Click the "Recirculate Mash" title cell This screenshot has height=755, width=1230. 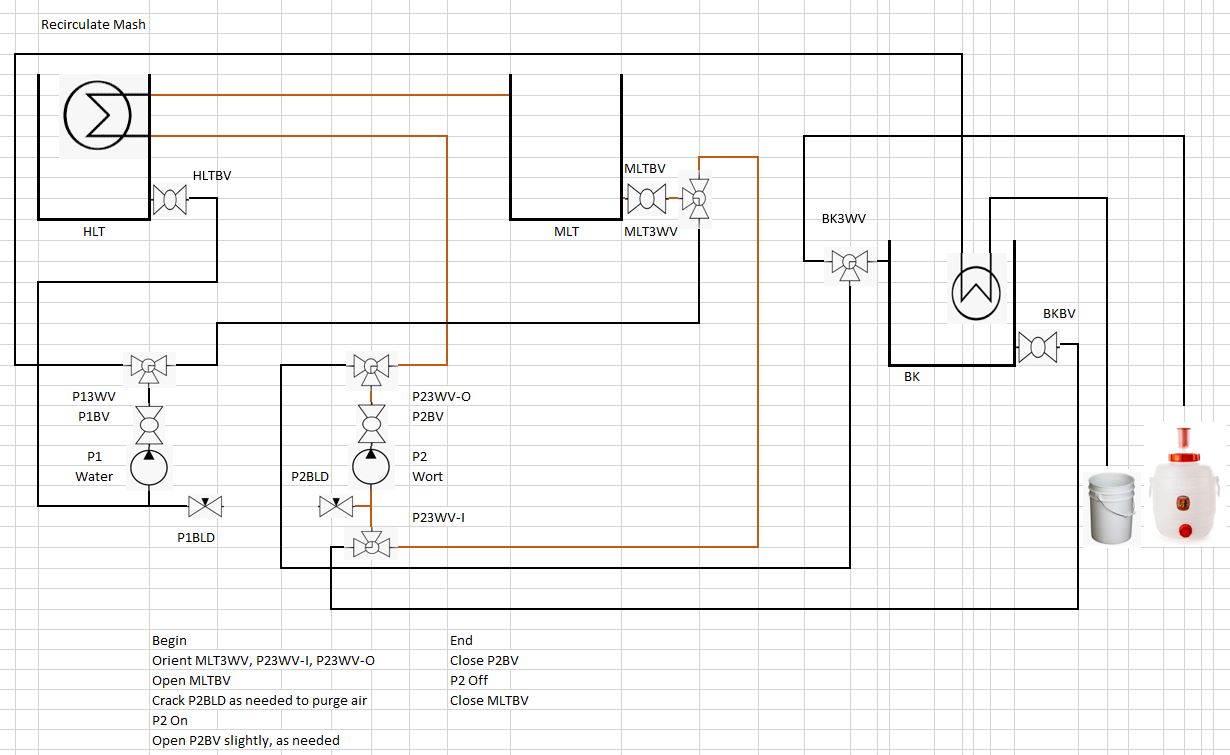tap(93, 24)
